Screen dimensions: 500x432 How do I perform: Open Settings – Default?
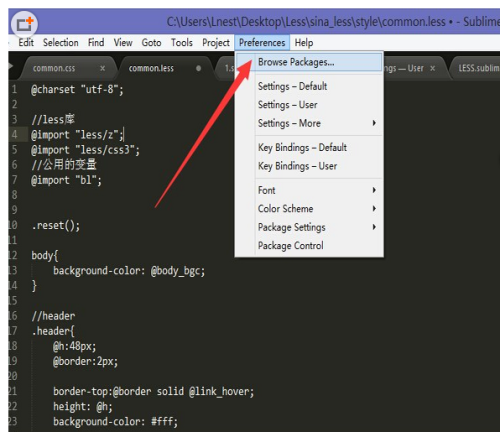pos(309,86)
